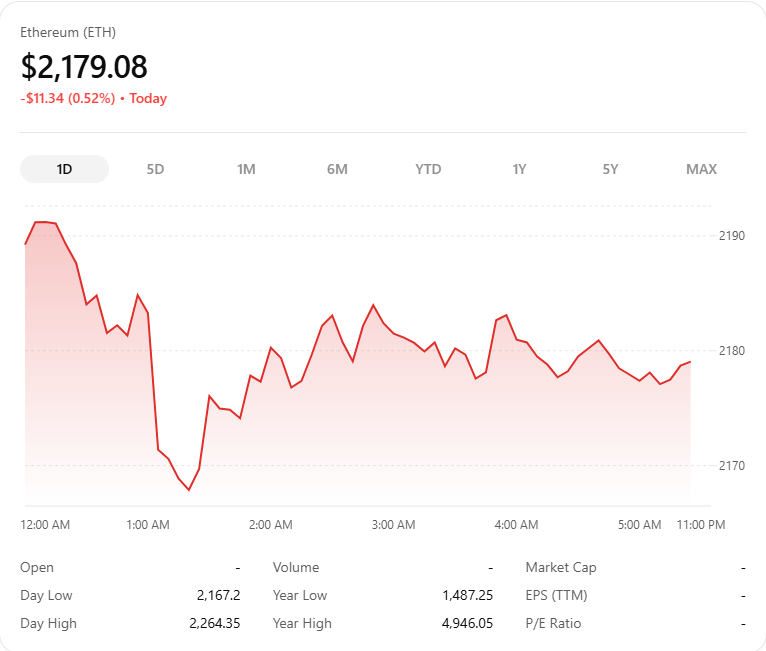This screenshot has width=766, height=651.
Task: Click the Day High value 2,264.35
Action: pyautogui.click(x=214, y=623)
